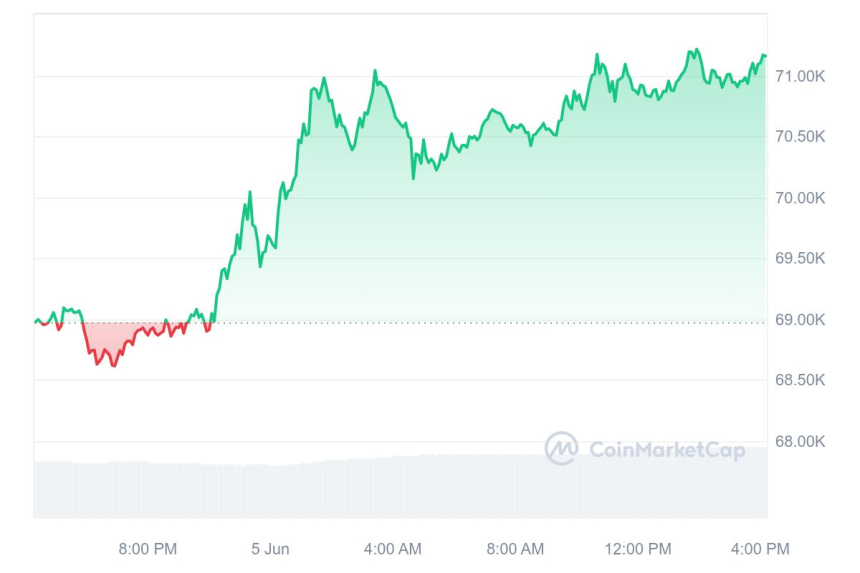This screenshot has height=573, width=860.
Task: Click the 70.00K price axis label
Action: coord(800,198)
